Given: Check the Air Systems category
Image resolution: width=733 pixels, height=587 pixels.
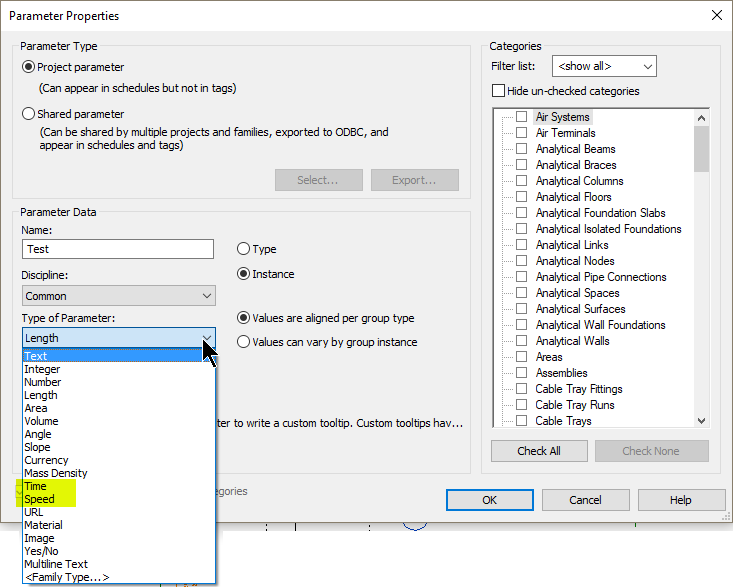Looking at the screenshot, I should [521, 116].
